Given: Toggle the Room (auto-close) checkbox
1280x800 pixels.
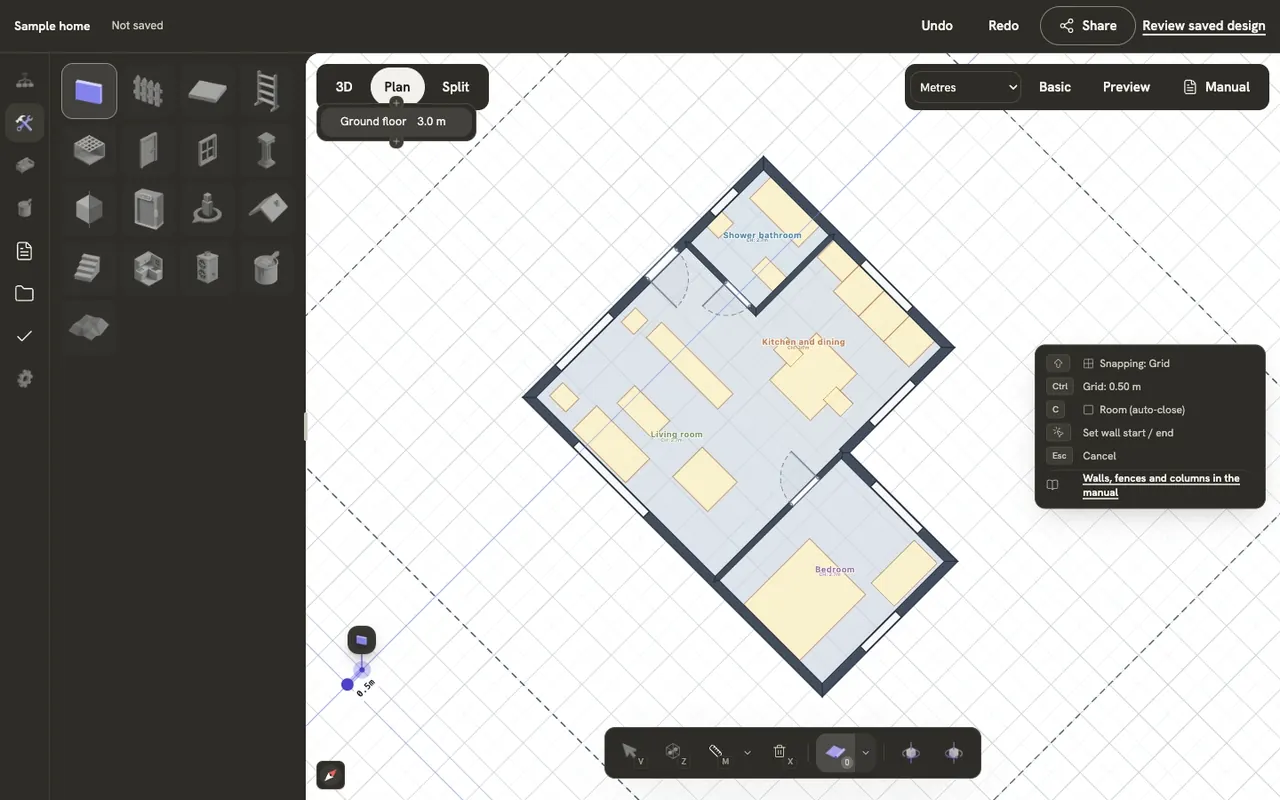Looking at the screenshot, I should coord(1088,410).
